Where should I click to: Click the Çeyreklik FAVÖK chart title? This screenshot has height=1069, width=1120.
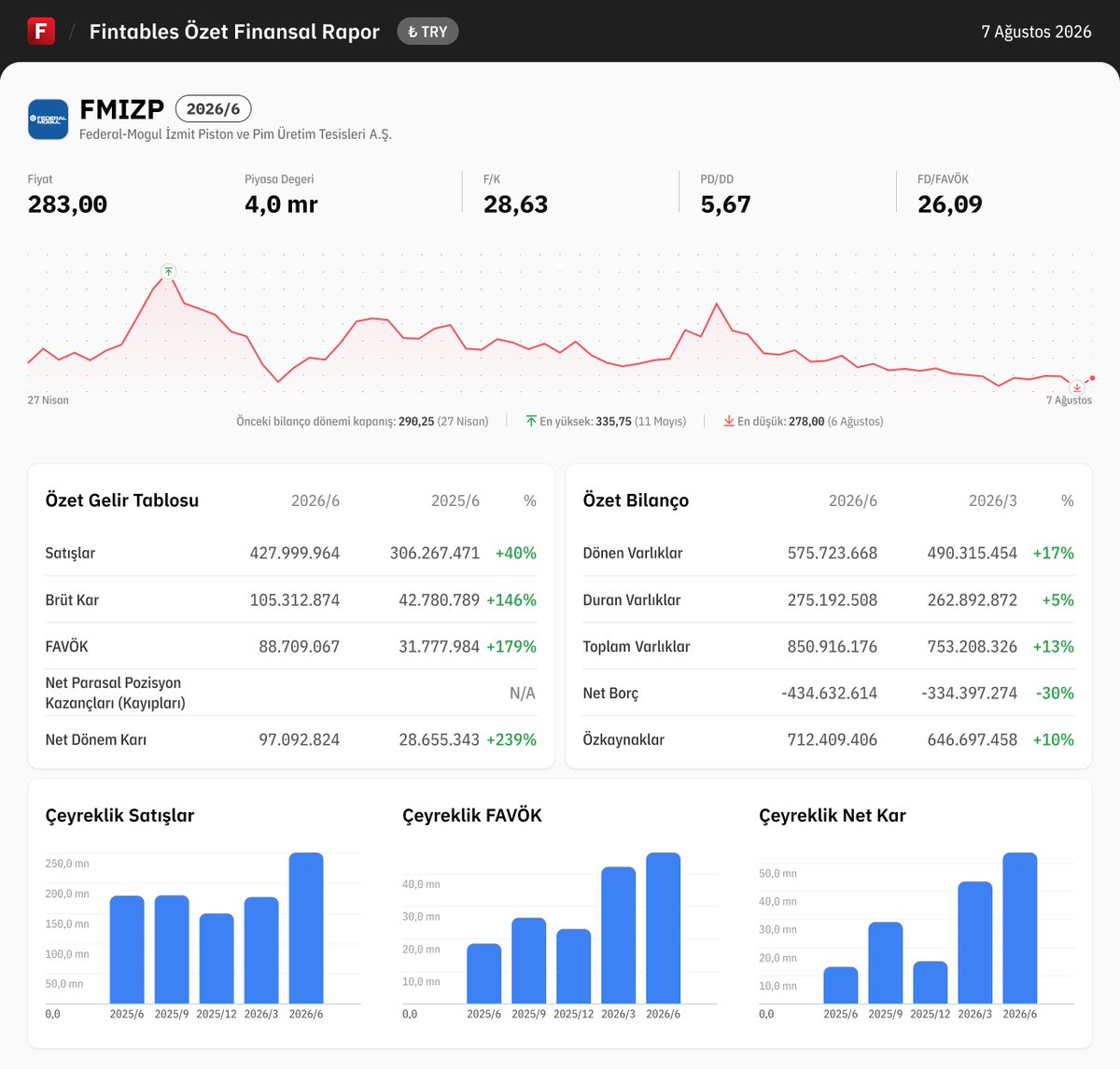click(x=472, y=815)
